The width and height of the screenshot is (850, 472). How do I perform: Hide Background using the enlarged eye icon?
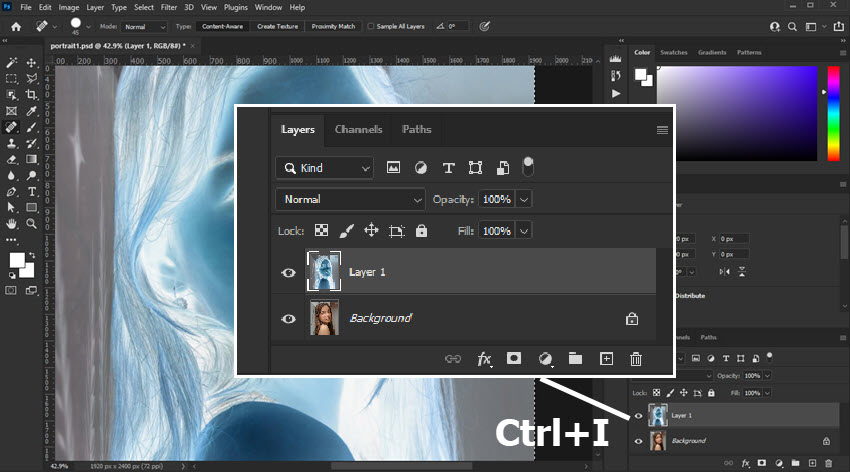[288, 319]
